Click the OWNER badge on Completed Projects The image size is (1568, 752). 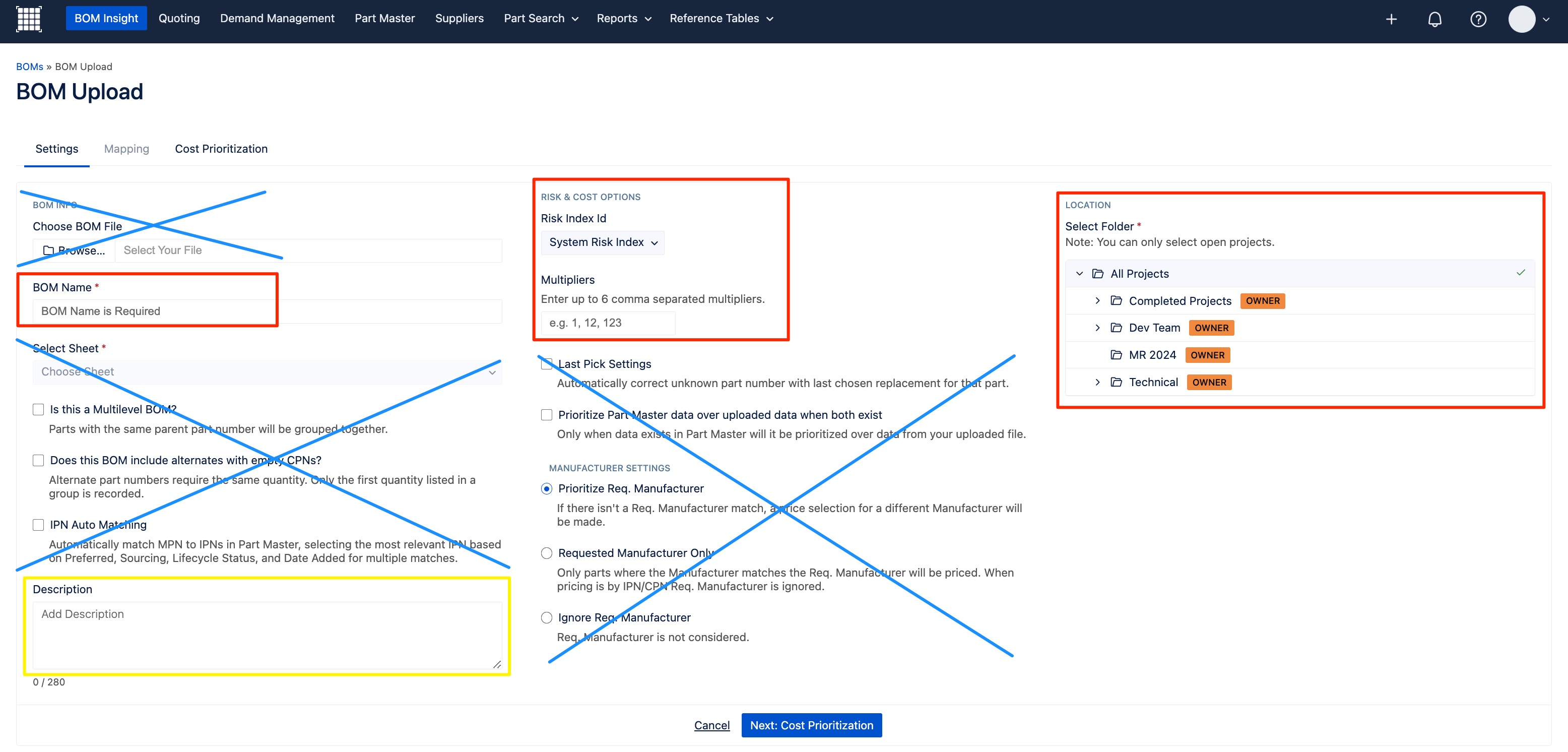pyautogui.click(x=1263, y=301)
